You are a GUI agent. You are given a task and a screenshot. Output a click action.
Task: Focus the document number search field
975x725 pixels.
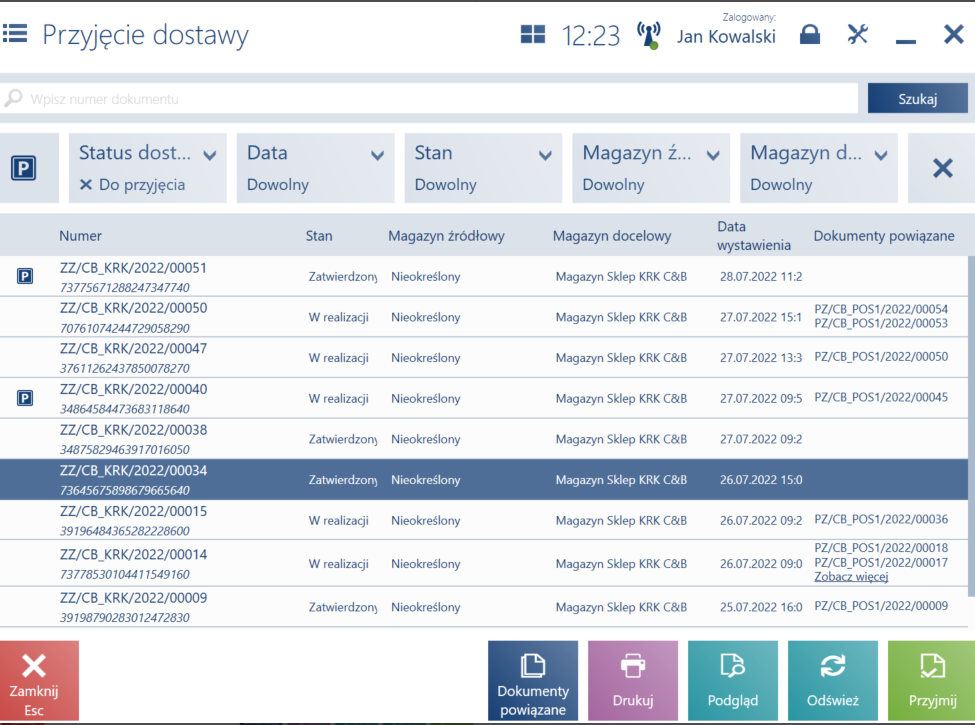tap(429, 98)
